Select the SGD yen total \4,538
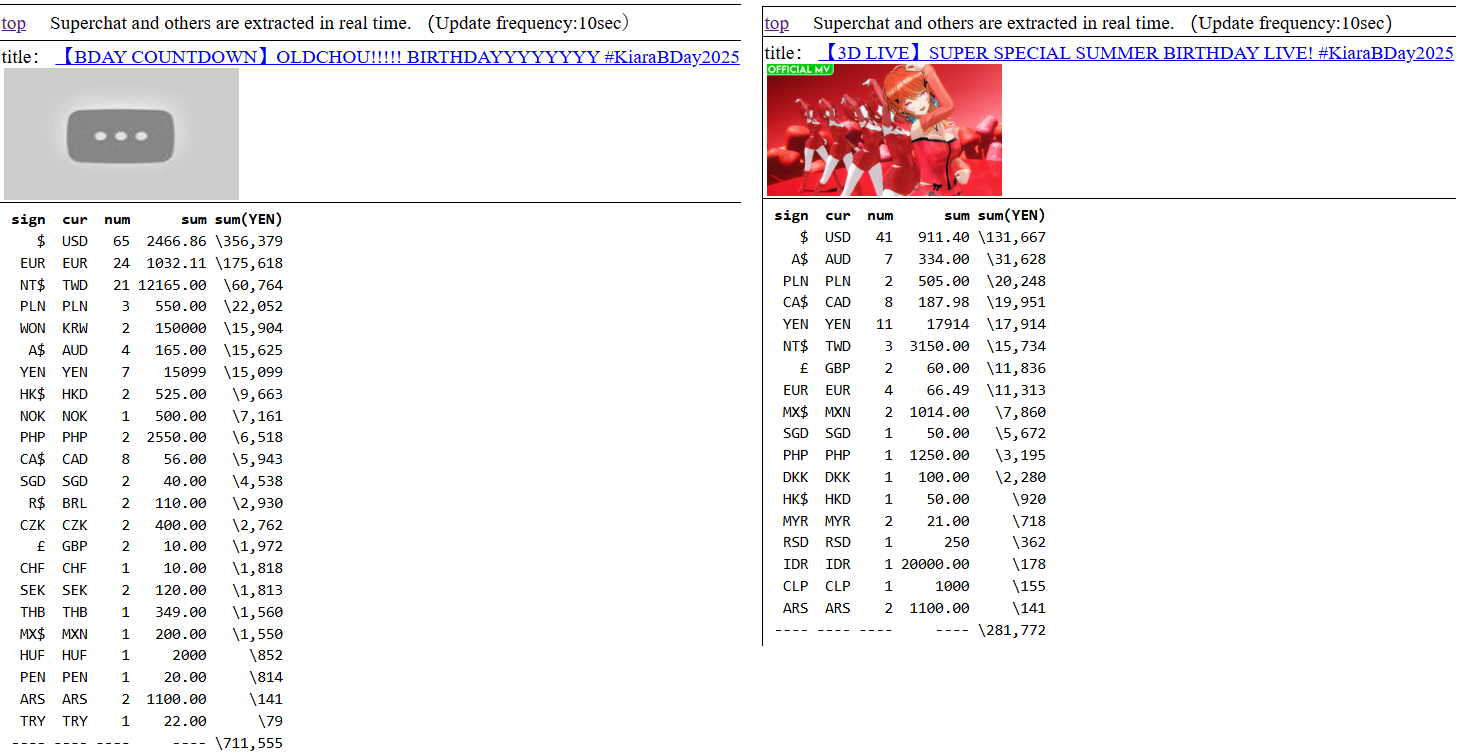 (x=257, y=481)
